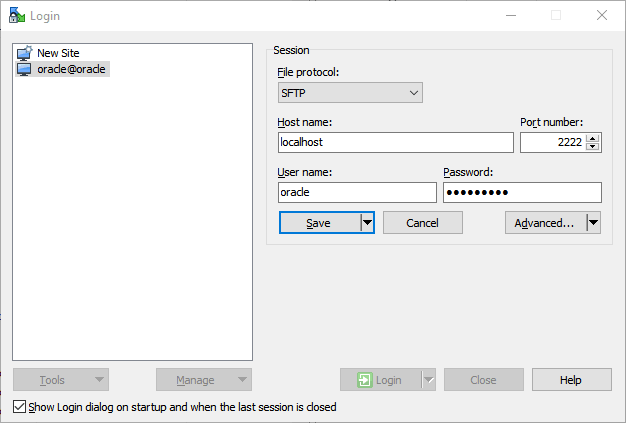Toggle Show Login dialog on startup checkbox
The height and width of the screenshot is (423, 626).
19,407
